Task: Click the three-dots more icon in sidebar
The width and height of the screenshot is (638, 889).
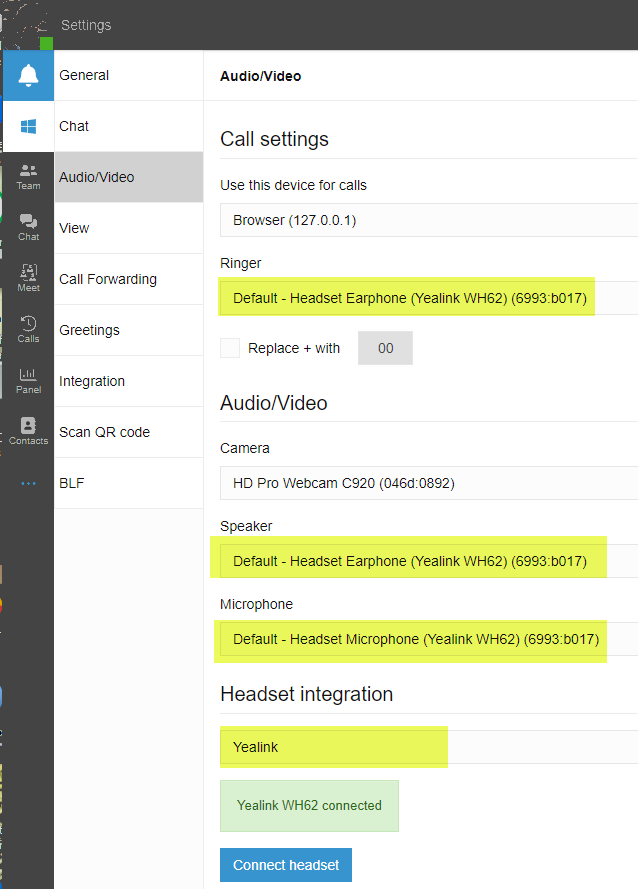Action: 28,484
